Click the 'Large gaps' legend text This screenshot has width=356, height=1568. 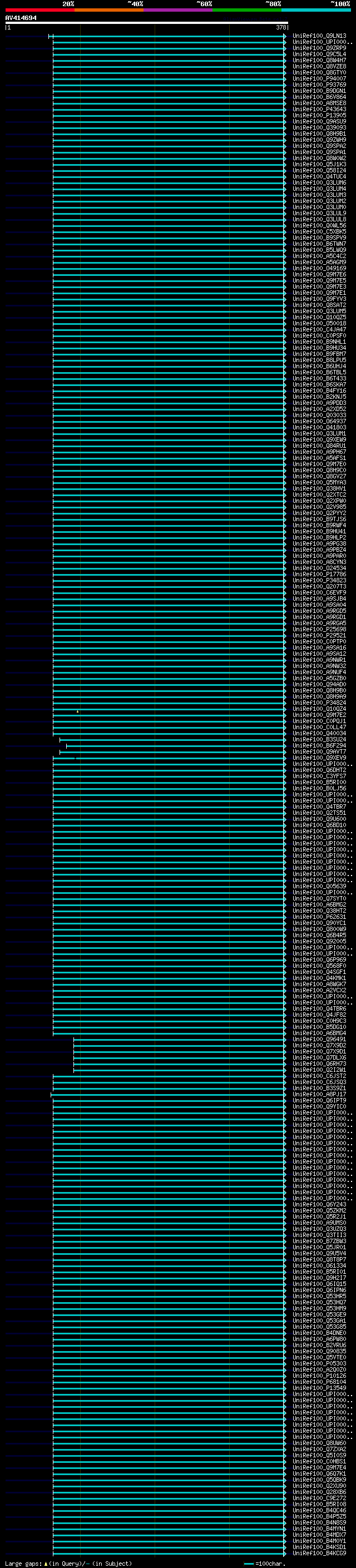23,1564
